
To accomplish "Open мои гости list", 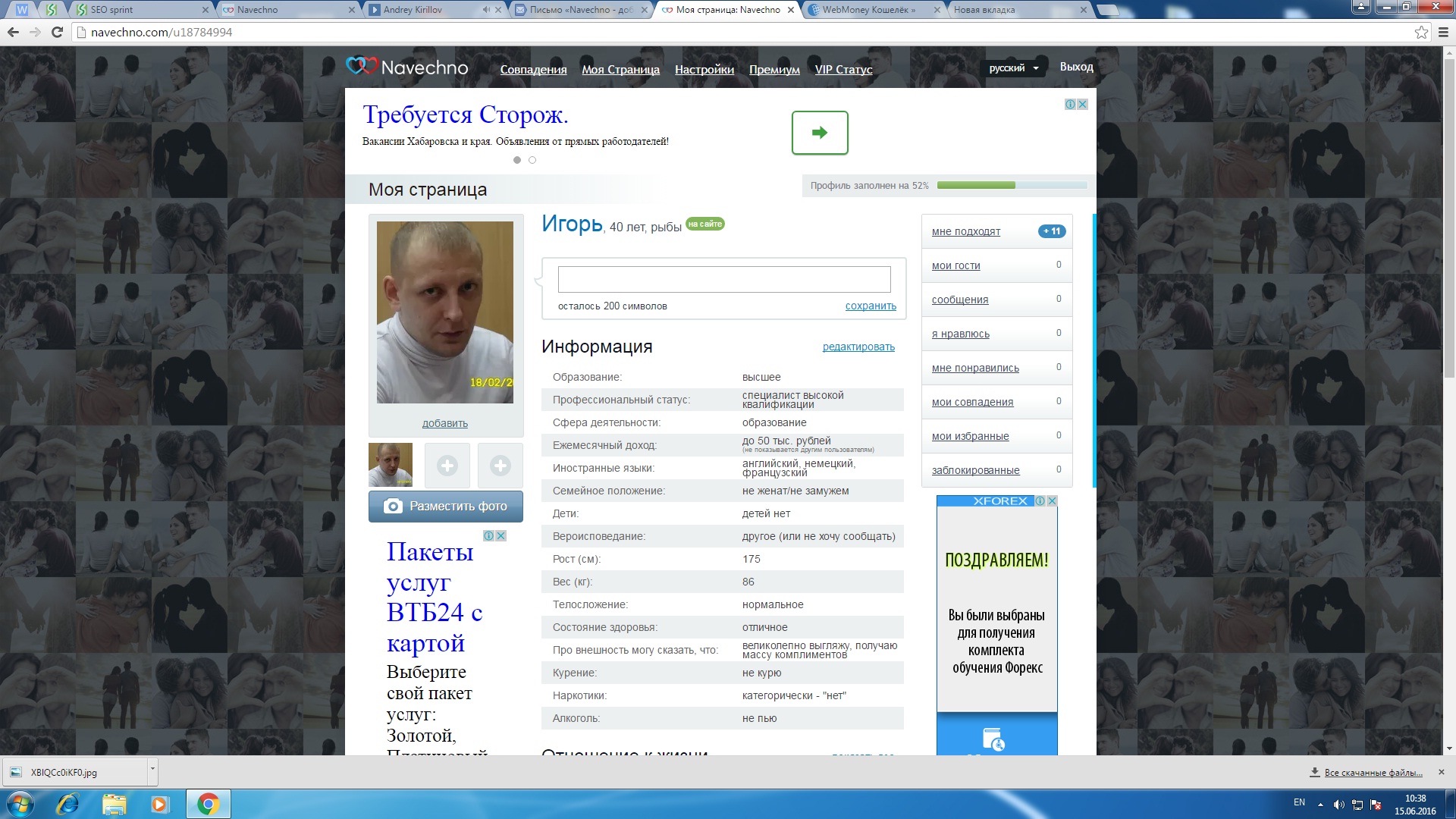I will pyautogui.click(x=955, y=265).
